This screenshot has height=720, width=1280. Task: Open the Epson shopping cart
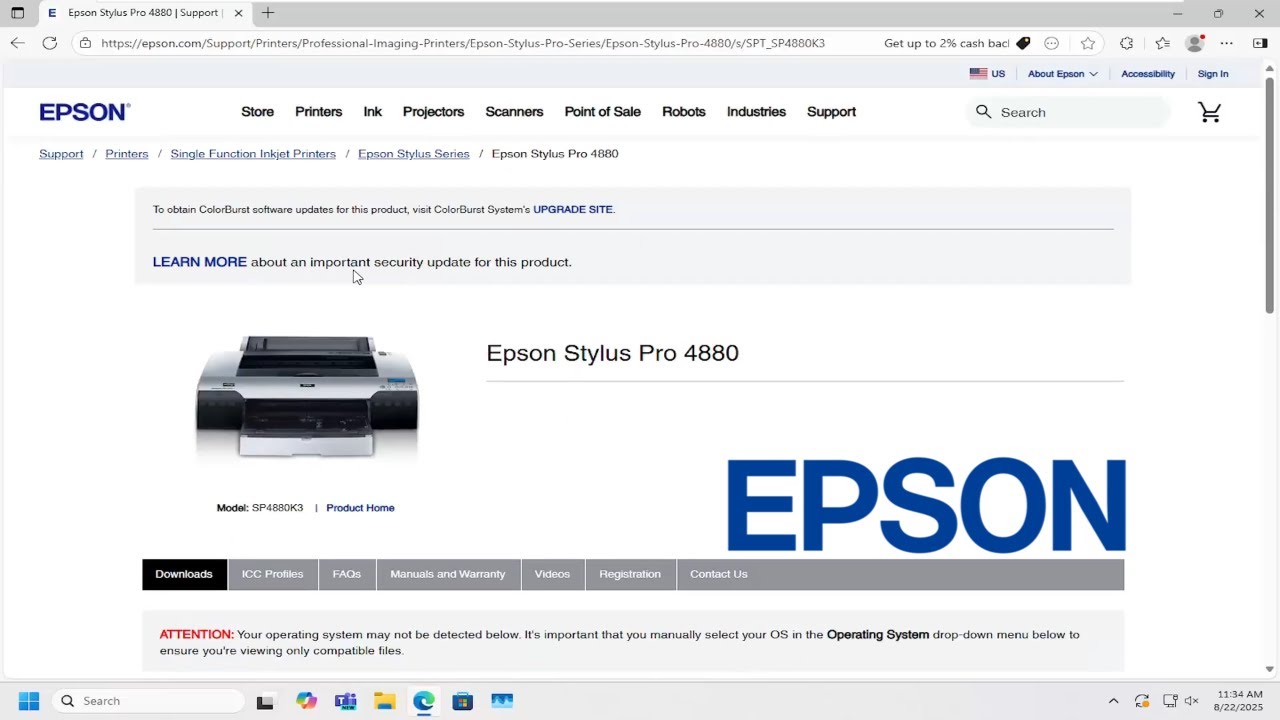[x=1210, y=112]
